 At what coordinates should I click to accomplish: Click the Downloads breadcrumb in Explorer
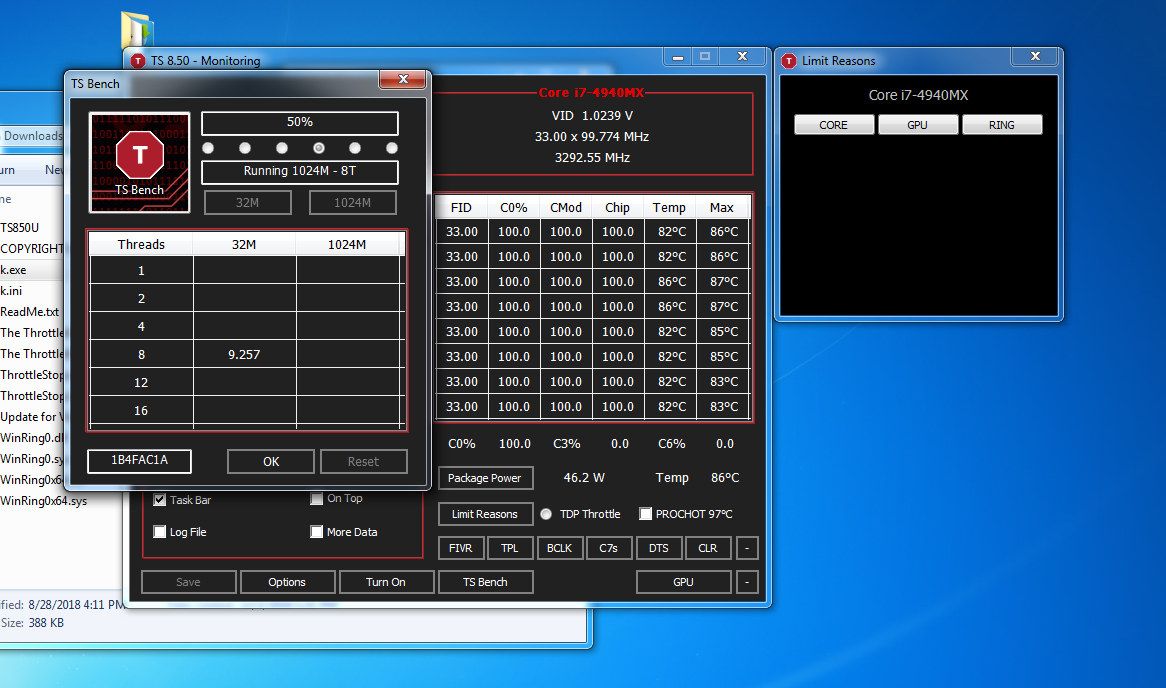tap(33, 135)
